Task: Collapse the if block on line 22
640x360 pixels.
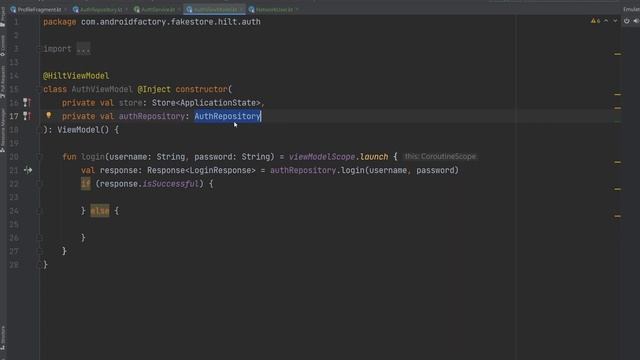Action: pos(40,184)
